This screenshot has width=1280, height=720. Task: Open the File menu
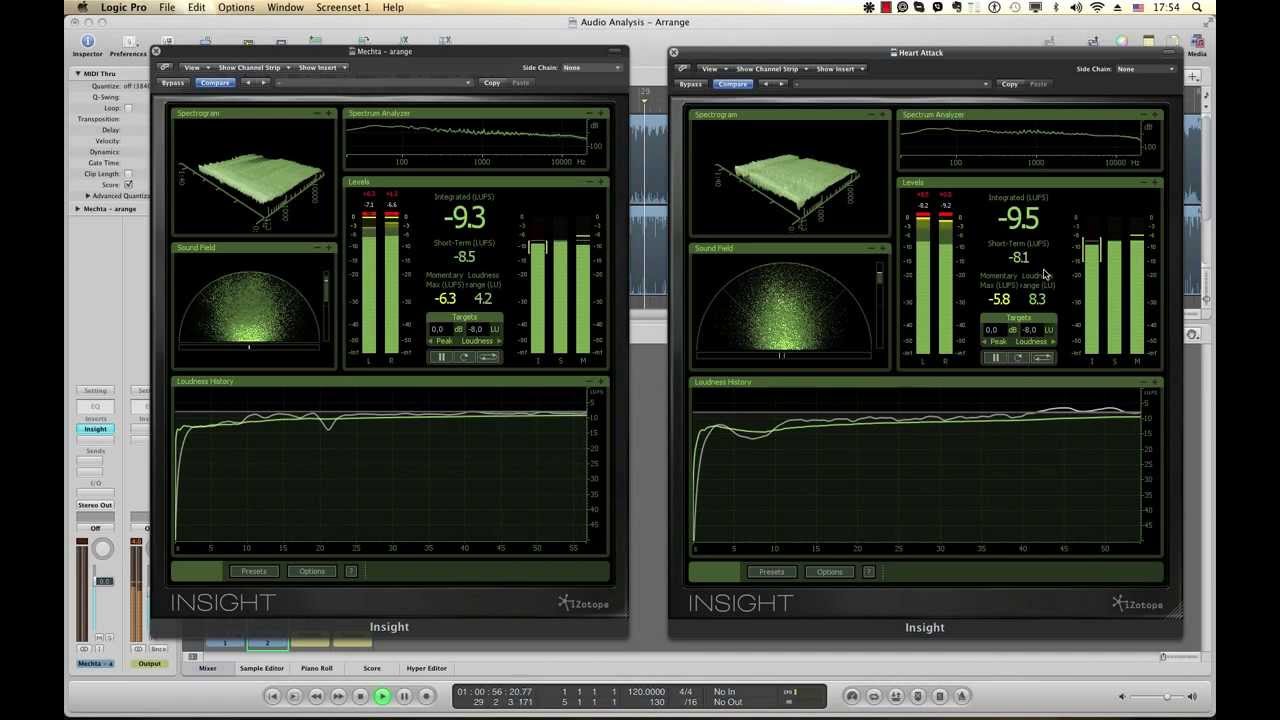167,7
